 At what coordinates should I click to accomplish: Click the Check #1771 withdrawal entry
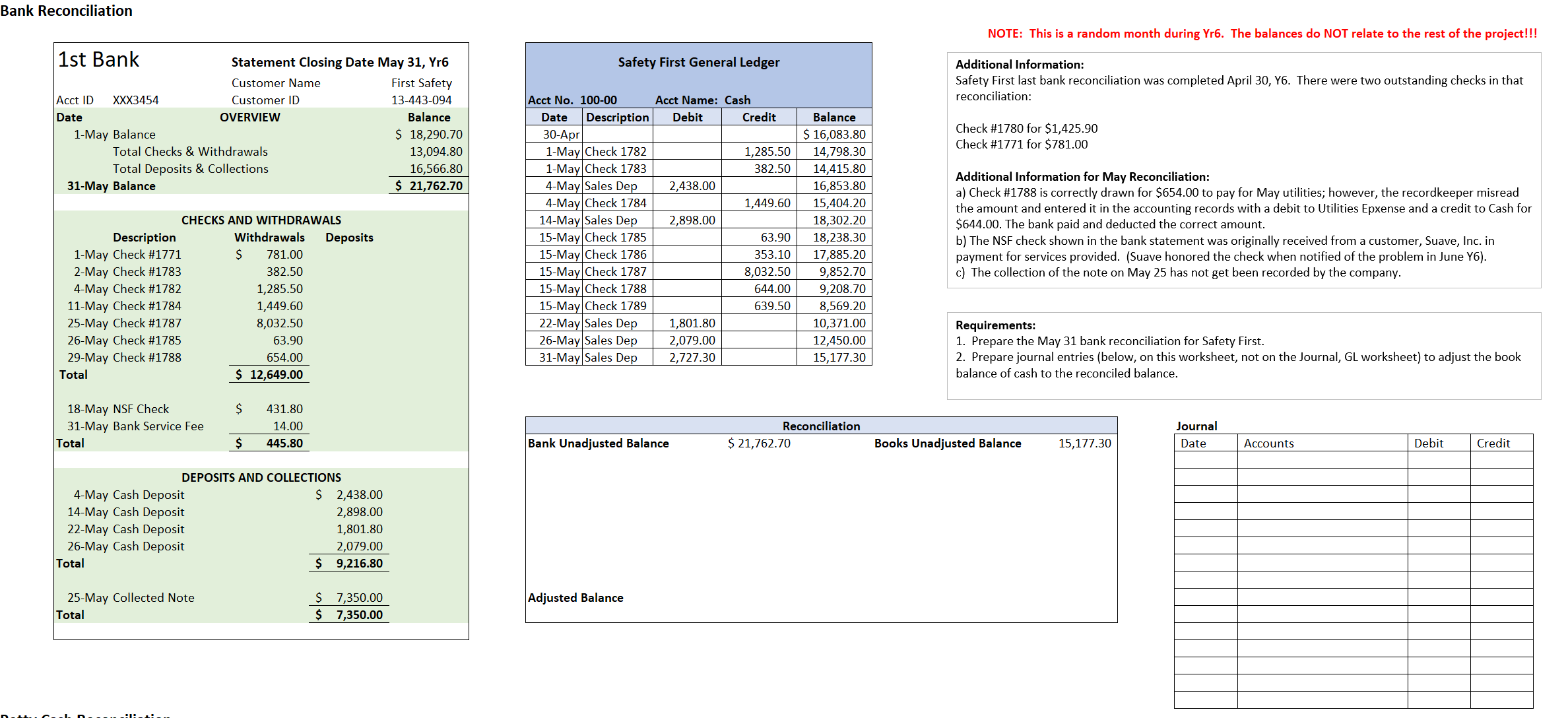[x=148, y=254]
